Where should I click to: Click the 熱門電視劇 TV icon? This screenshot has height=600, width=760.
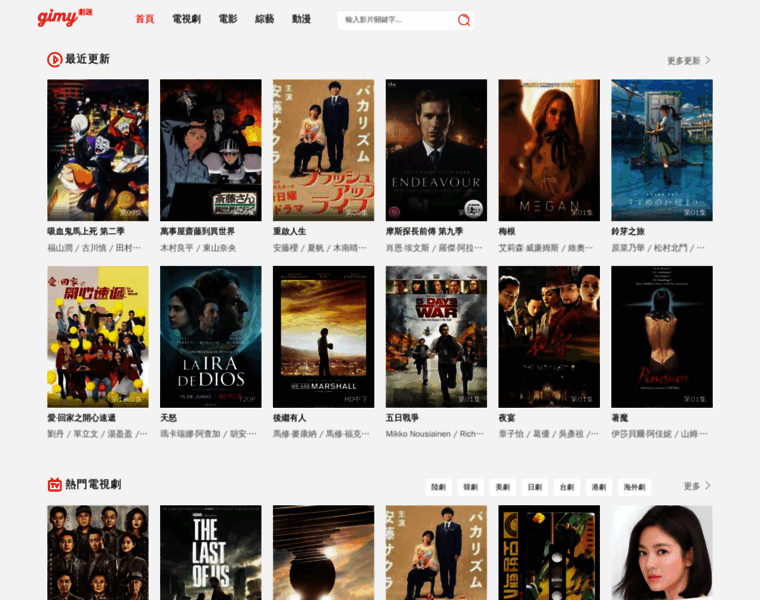54,484
